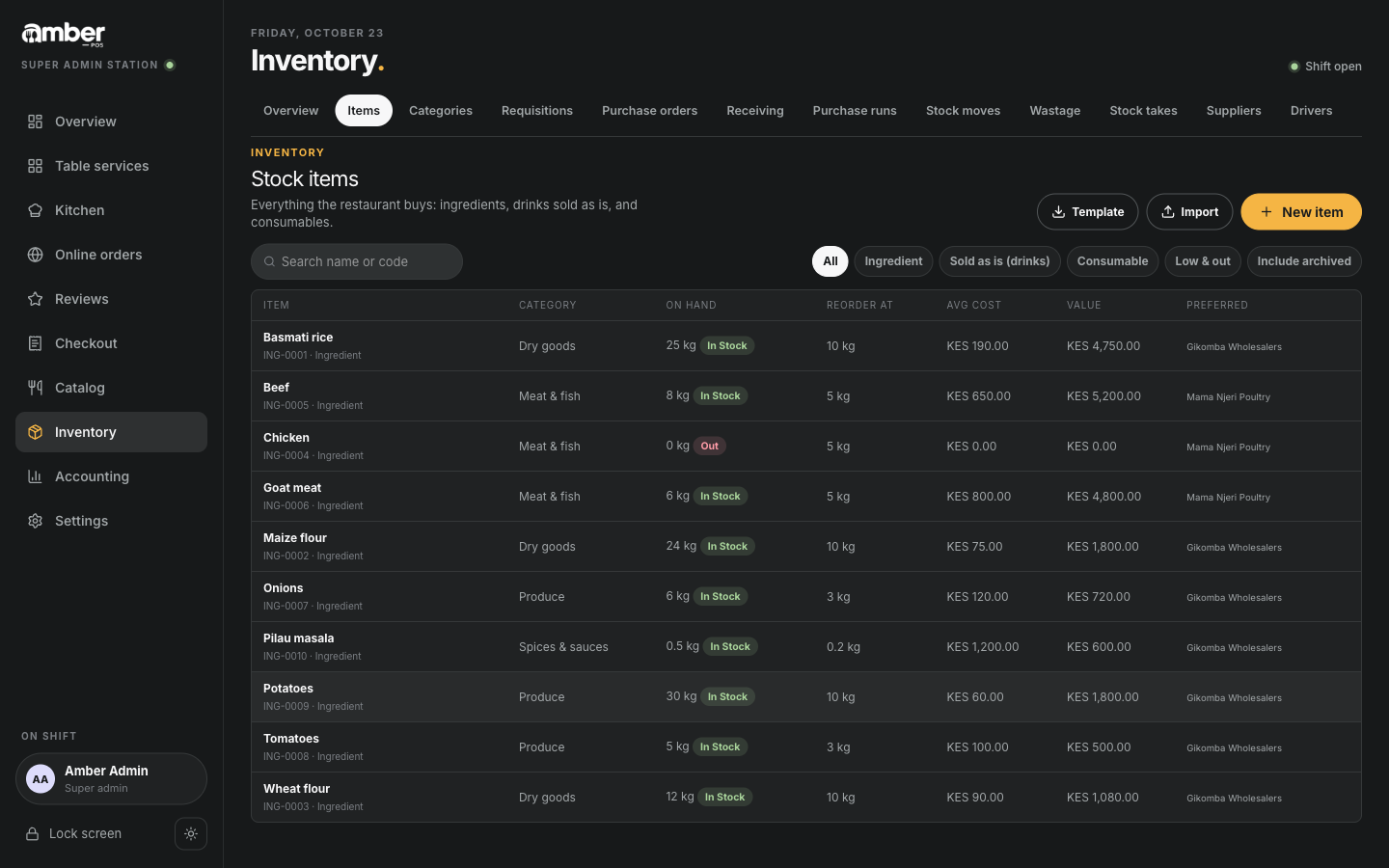Image resolution: width=1389 pixels, height=868 pixels.
Task: Filter stock items by Ingredient
Action: click(893, 261)
